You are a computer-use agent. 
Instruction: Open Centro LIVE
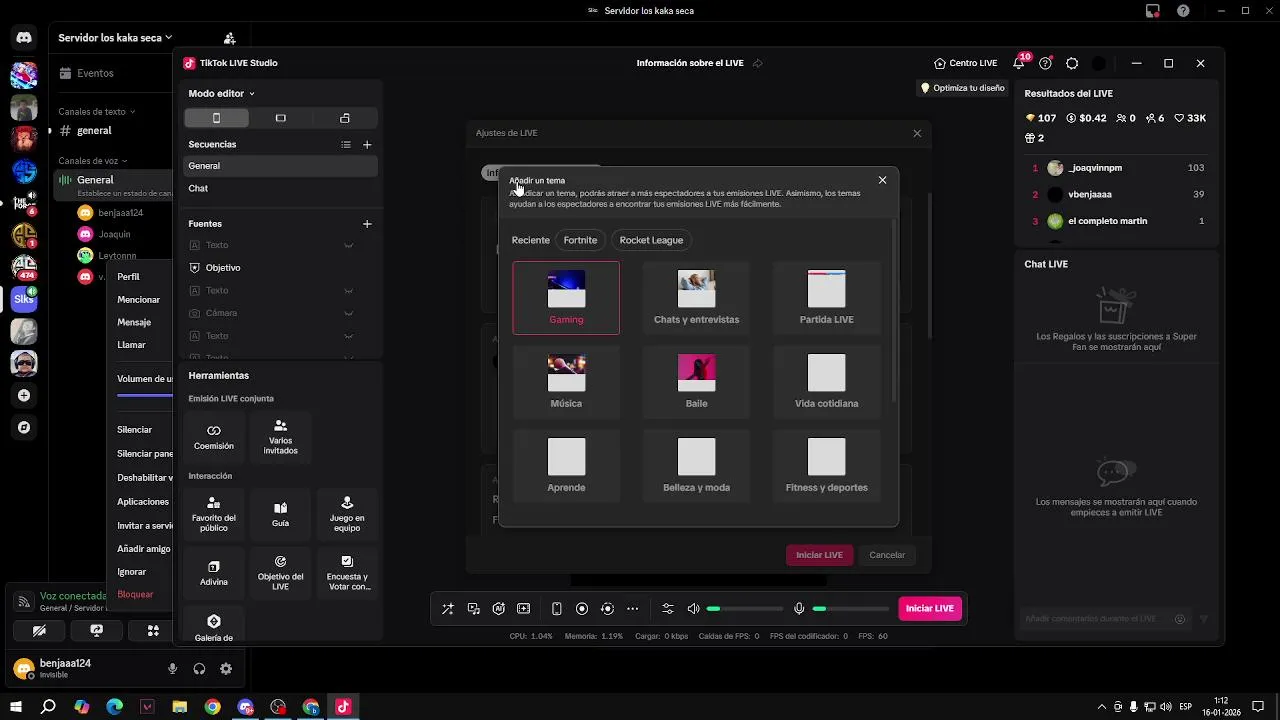(x=966, y=63)
